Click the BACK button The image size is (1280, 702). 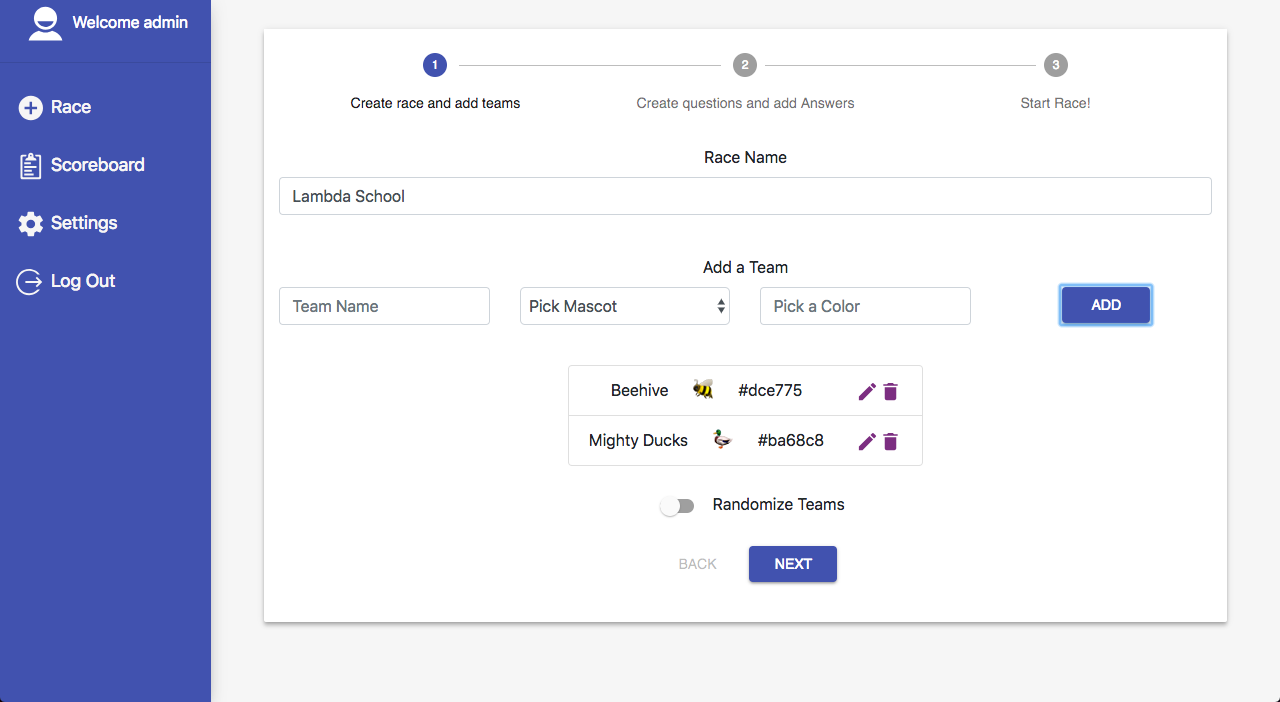click(x=698, y=564)
